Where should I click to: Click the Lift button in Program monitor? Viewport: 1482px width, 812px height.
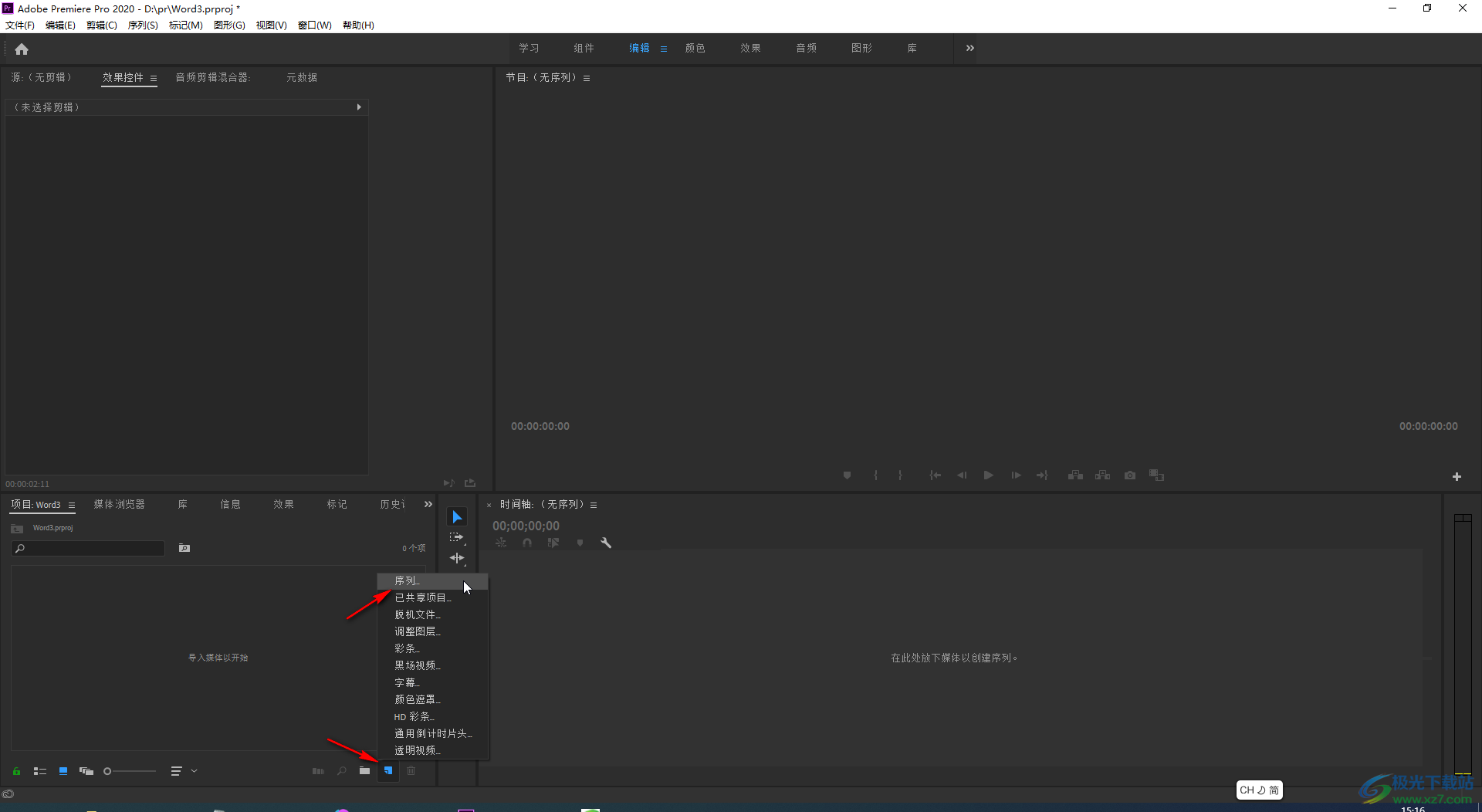[x=1075, y=475]
